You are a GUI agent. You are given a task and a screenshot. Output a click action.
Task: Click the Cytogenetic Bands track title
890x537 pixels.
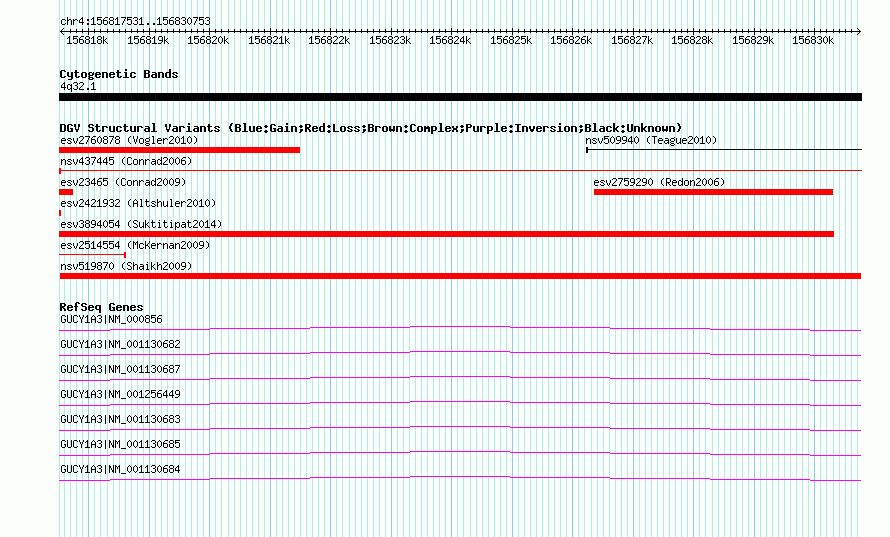click(x=119, y=74)
